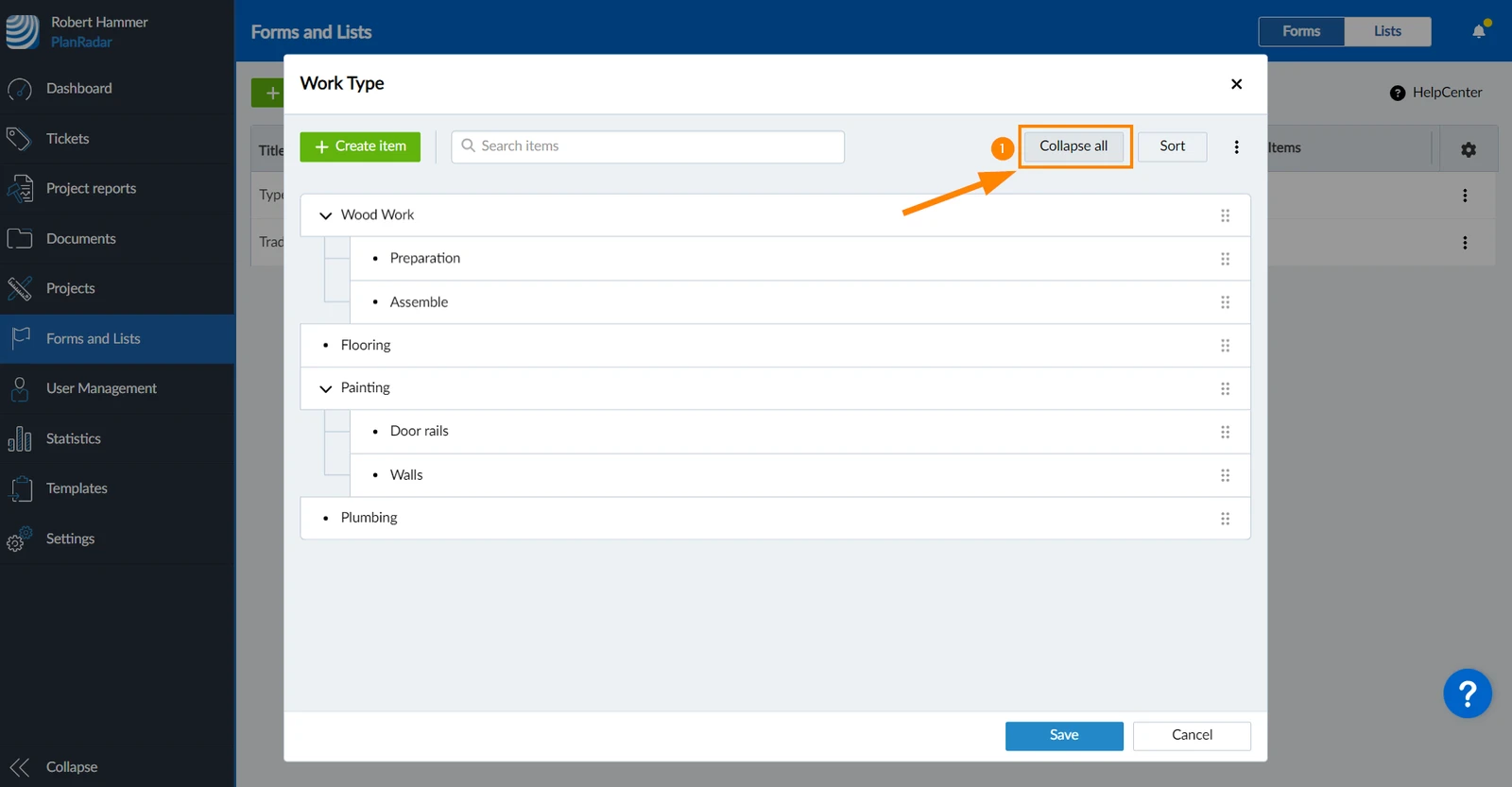Open the HelpCenter link

[1447, 93]
